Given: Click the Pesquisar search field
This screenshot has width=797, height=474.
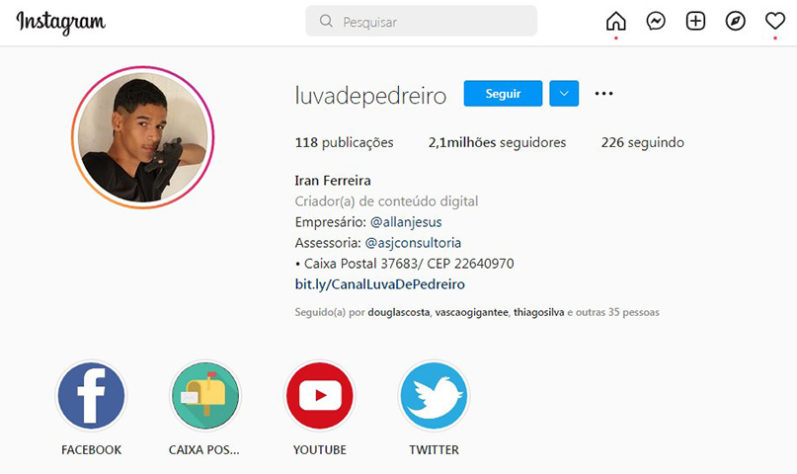Looking at the screenshot, I should pos(421,21).
